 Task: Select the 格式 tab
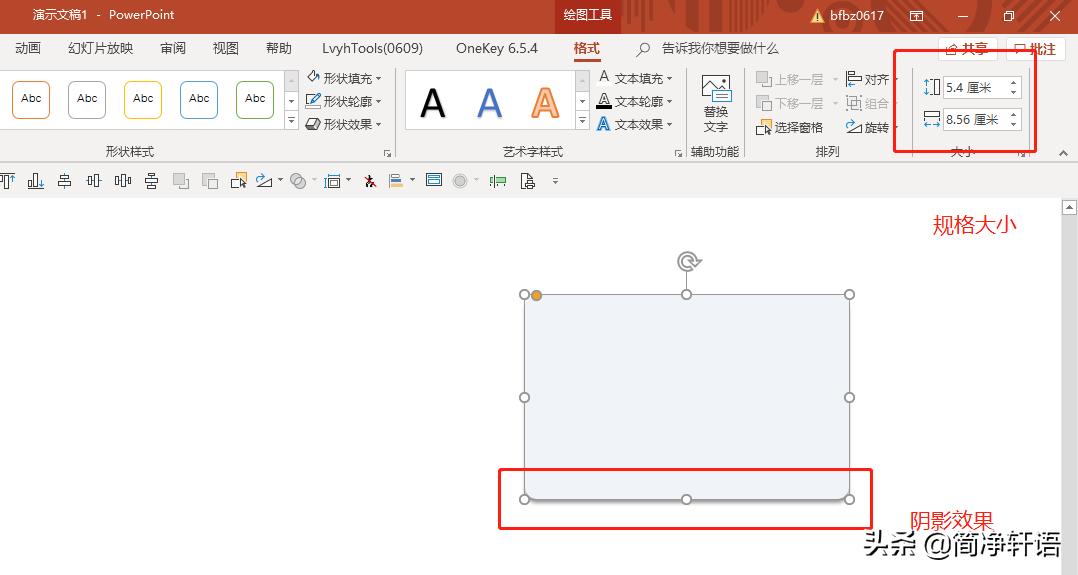tap(586, 48)
